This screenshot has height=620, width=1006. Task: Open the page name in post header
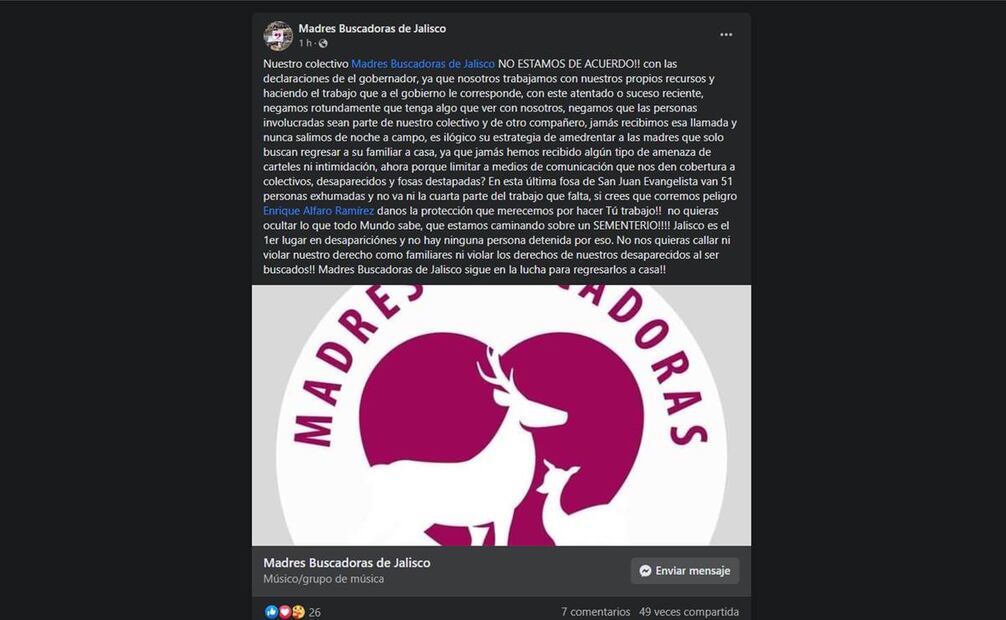(372, 28)
